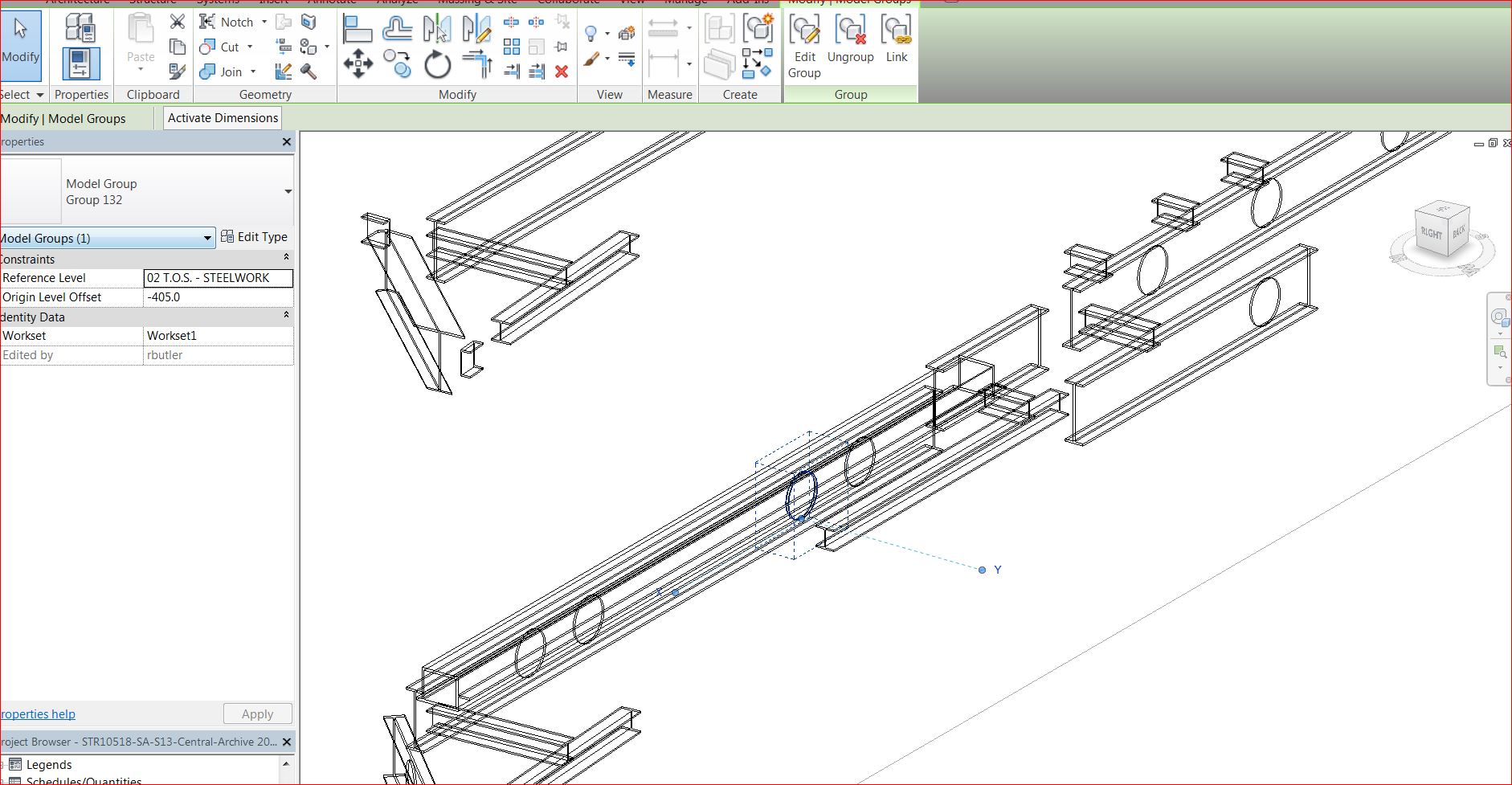Select the Move tool in Modify panel
The image size is (1512, 785).
coord(358,64)
